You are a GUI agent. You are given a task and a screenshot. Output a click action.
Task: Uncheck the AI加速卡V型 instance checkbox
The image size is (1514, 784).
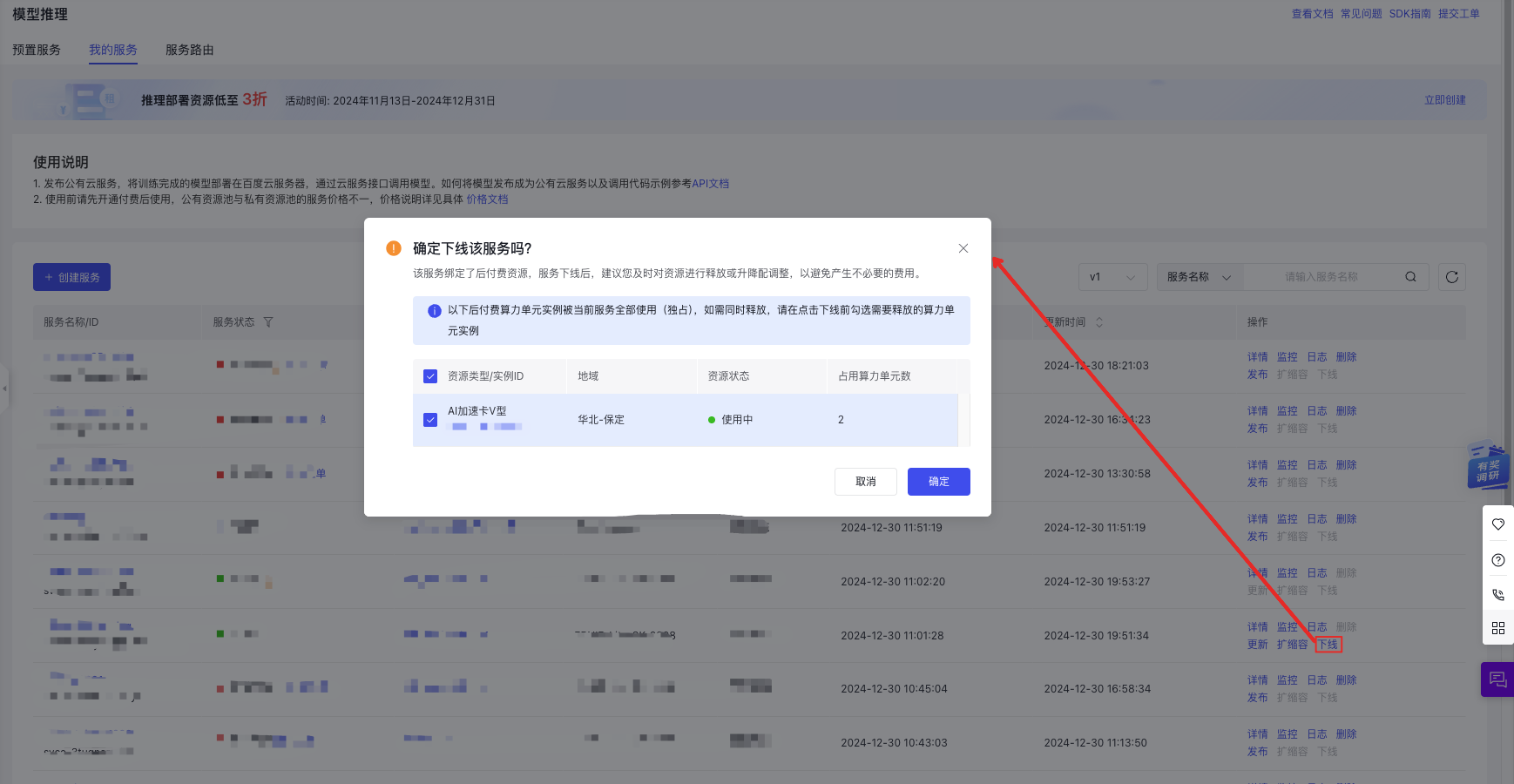point(430,420)
